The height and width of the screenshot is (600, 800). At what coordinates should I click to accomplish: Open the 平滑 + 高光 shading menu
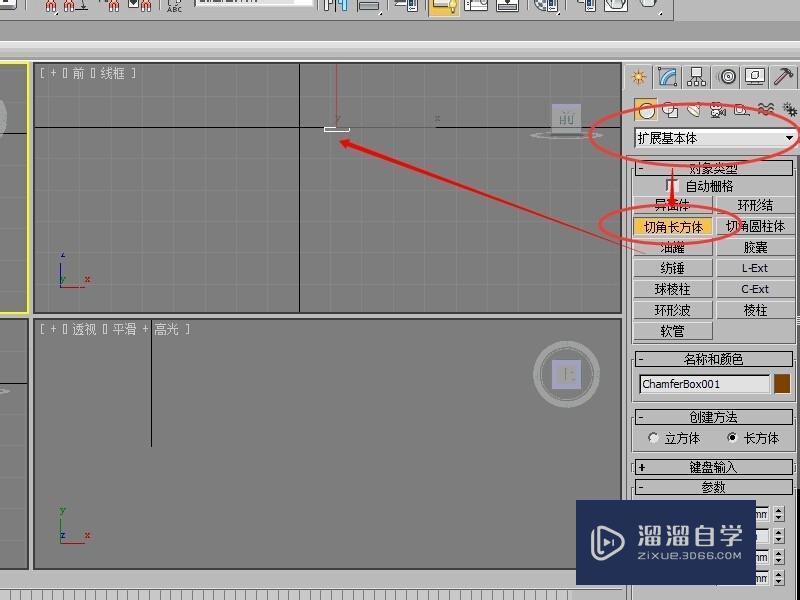(x=145, y=330)
